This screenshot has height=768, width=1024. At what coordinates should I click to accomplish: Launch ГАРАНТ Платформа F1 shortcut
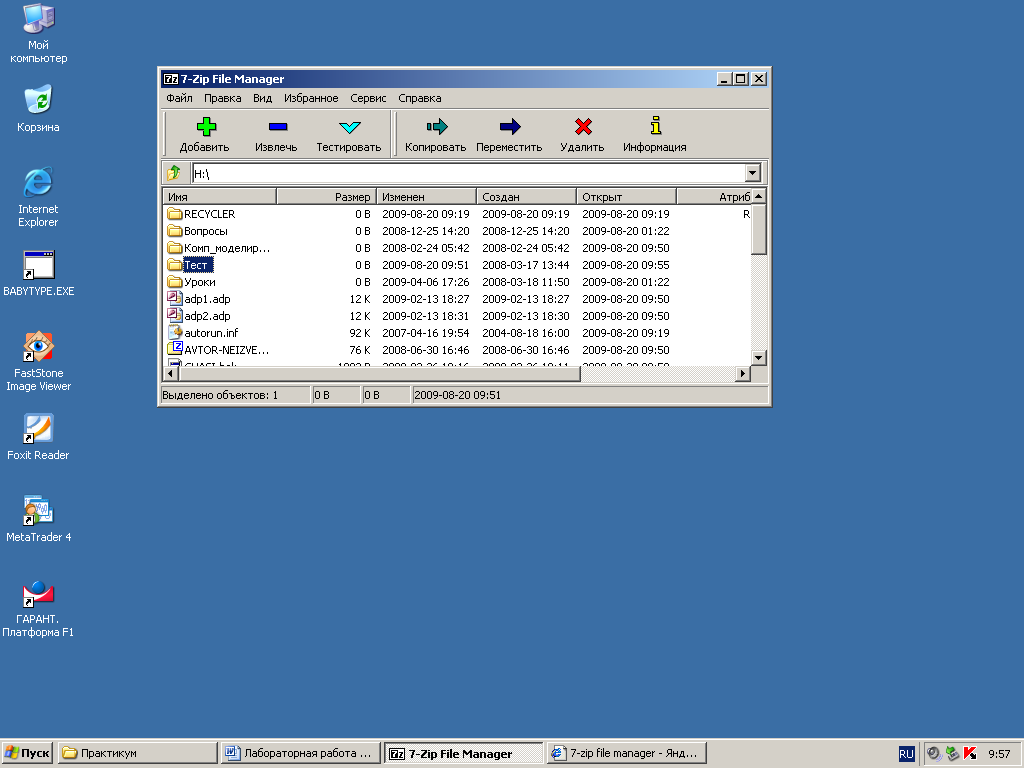pos(39,593)
